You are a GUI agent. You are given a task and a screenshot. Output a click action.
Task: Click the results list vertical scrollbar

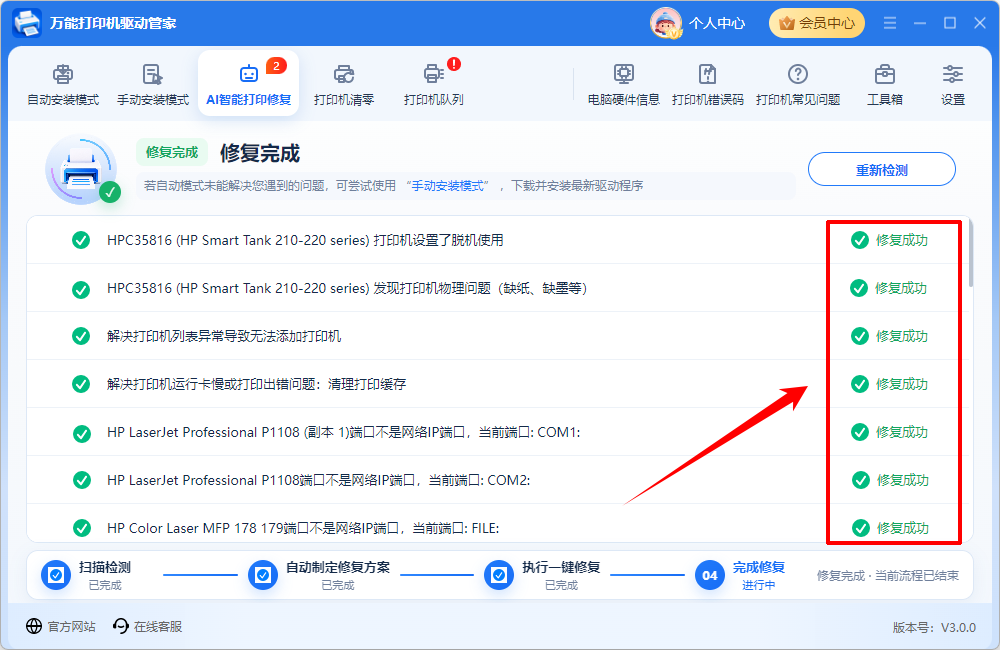point(971,253)
